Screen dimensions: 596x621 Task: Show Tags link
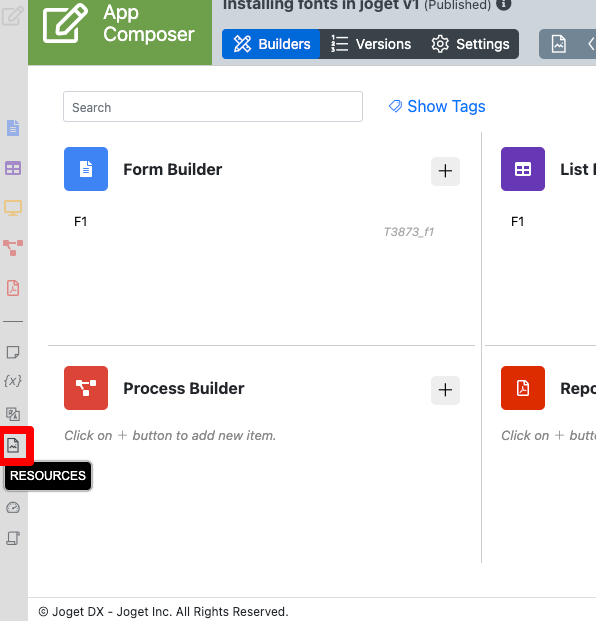437,107
